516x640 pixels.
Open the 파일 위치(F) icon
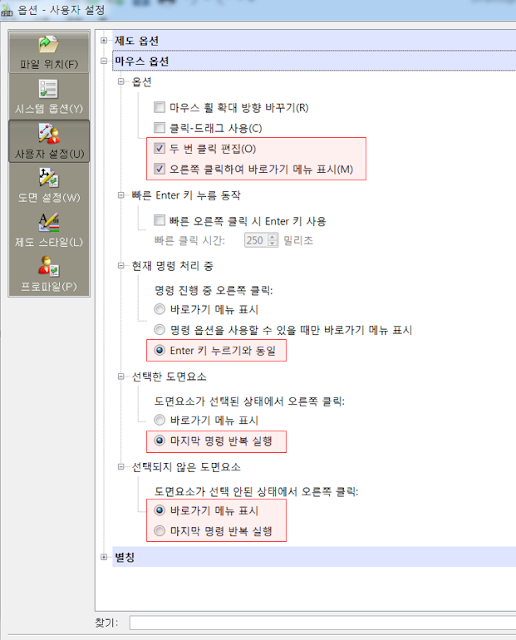pos(49,52)
